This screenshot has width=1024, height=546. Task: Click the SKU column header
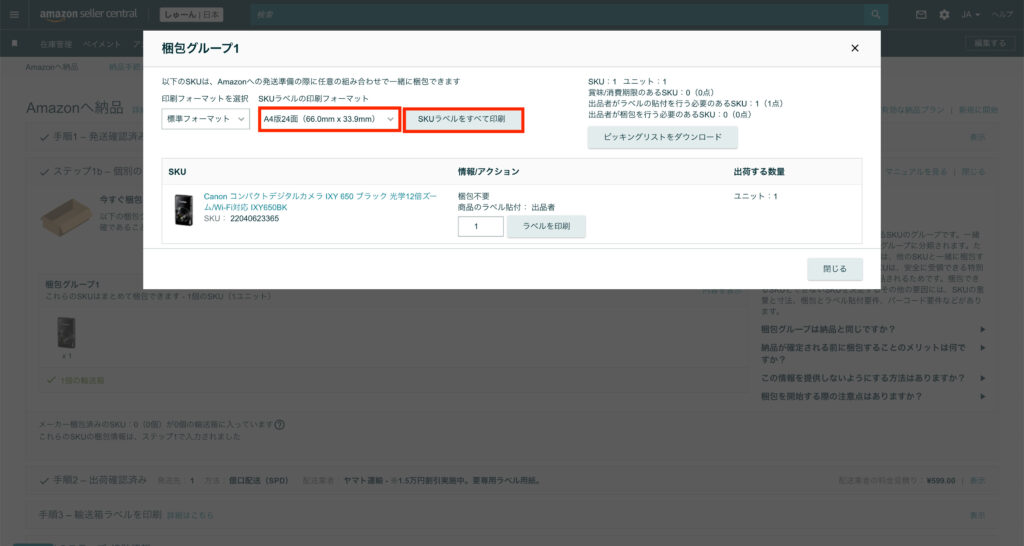point(177,172)
